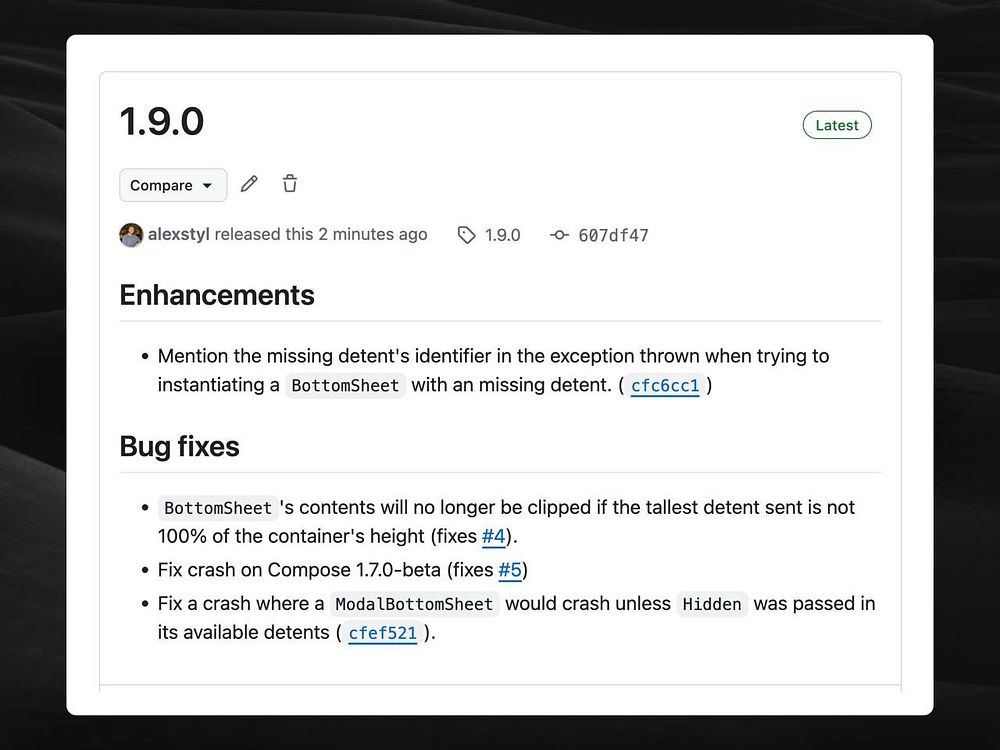The height and width of the screenshot is (750, 1000).
Task: Click the commit icon beside 607df47
Action: (x=559, y=235)
